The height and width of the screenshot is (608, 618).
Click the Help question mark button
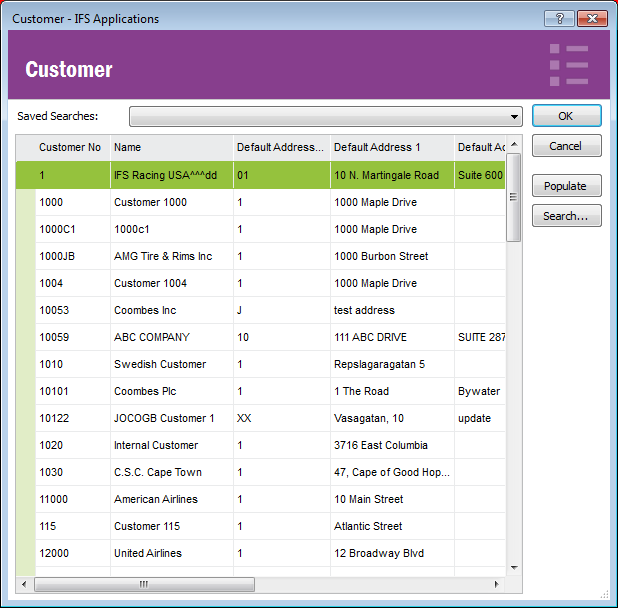(558, 18)
